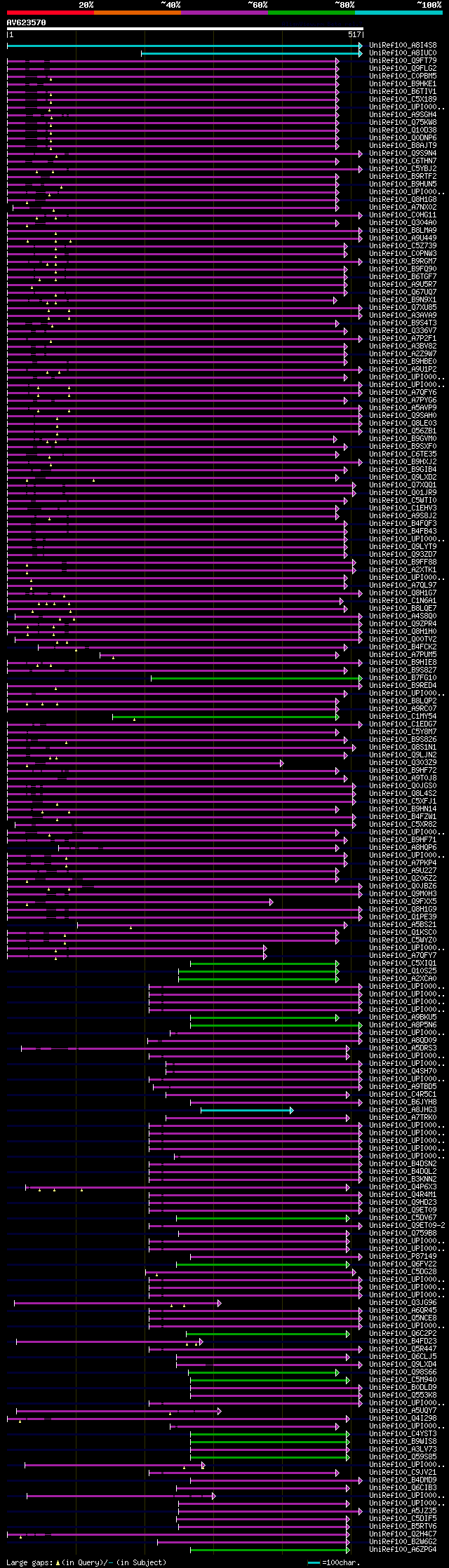Image resolution: width=449 pixels, height=1568 pixels.
Task: Click label UniRef100_Q9FXX5
Action: click(403, 902)
